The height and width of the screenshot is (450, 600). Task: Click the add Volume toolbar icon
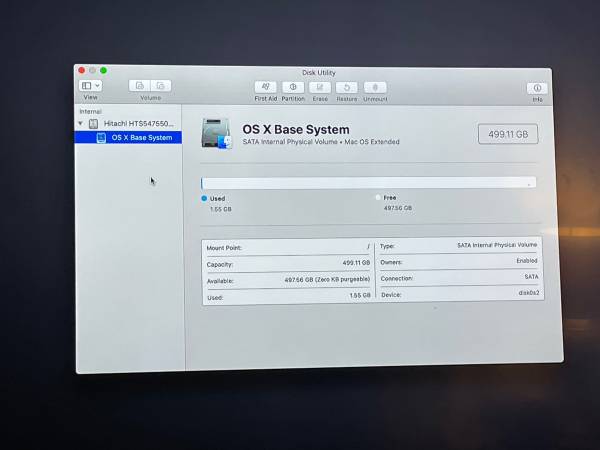click(140, 86)
